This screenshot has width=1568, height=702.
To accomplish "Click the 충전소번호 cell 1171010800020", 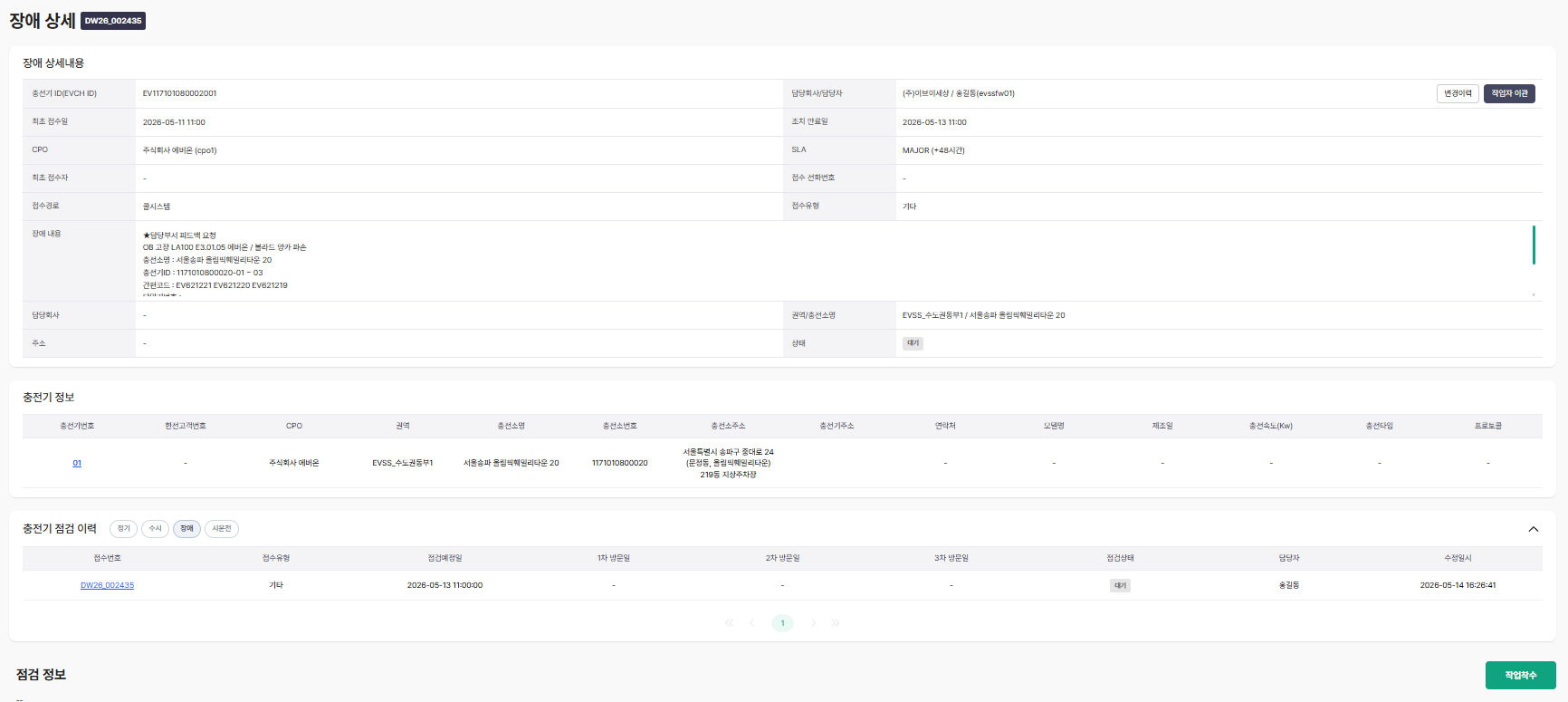I will coord(619,463).
